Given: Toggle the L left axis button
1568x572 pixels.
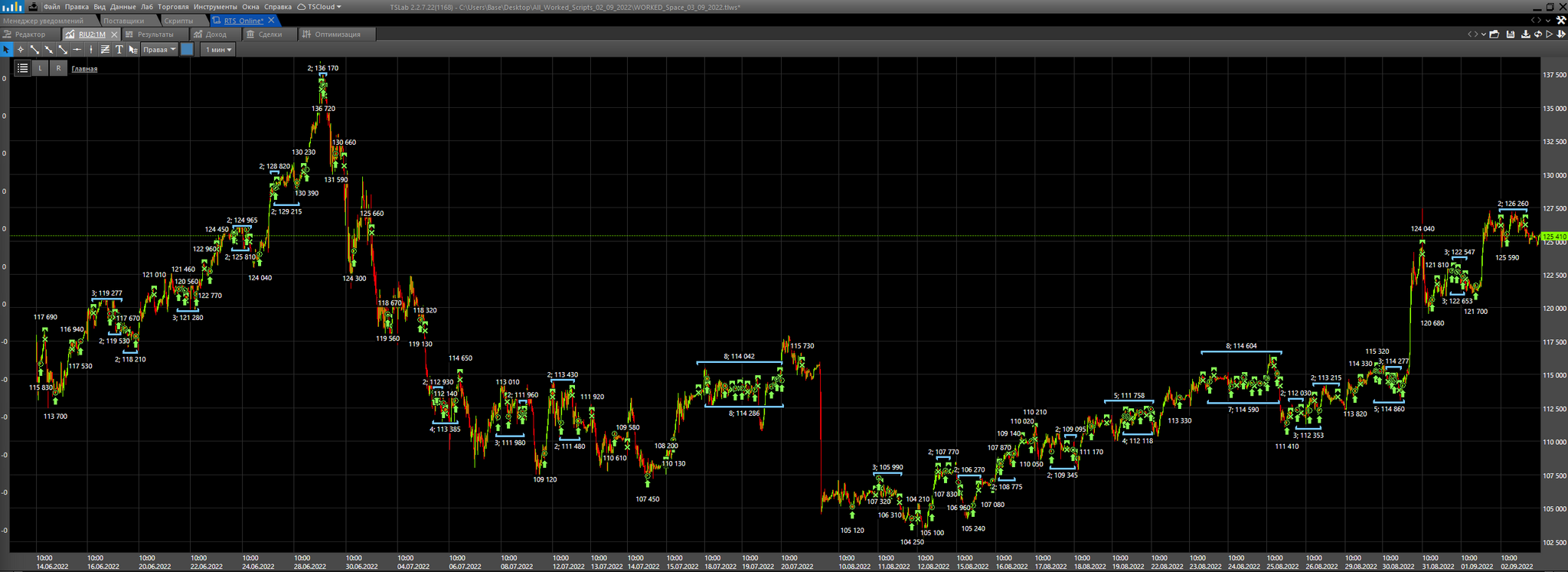Looking at the screenshot, I should click(x=41, y=68).
